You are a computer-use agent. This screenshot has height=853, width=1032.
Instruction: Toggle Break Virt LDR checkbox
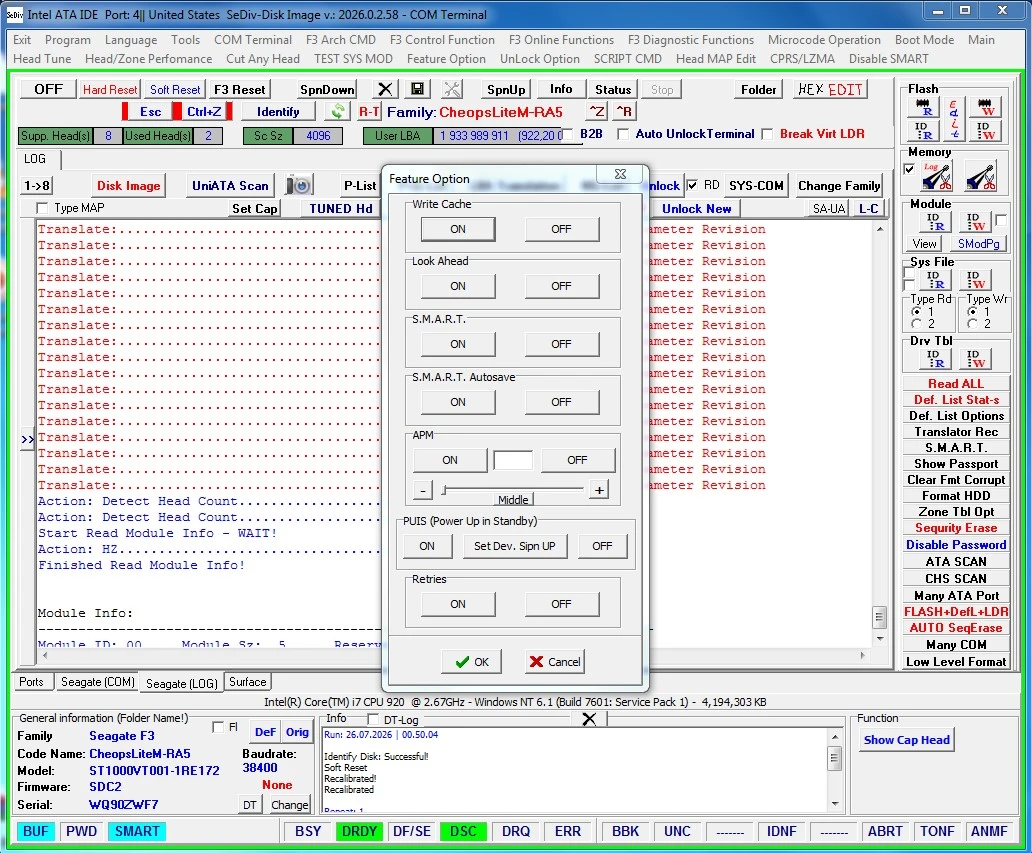[x=767, y=134]
